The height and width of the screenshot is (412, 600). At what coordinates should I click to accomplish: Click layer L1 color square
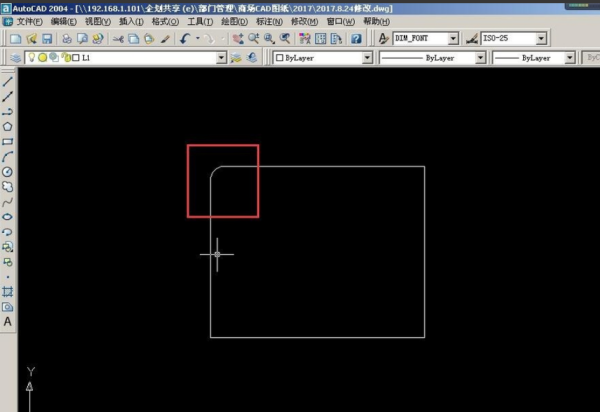[x=76, y=58]
